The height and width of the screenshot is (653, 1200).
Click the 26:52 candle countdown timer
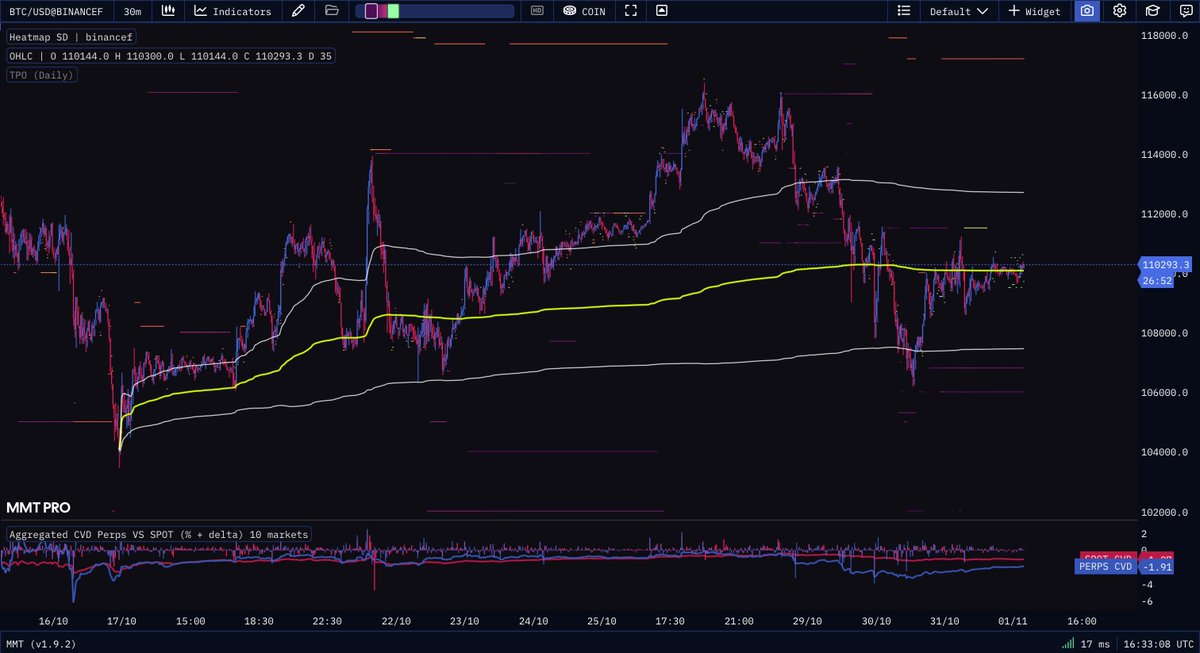tap(1158, 280)
